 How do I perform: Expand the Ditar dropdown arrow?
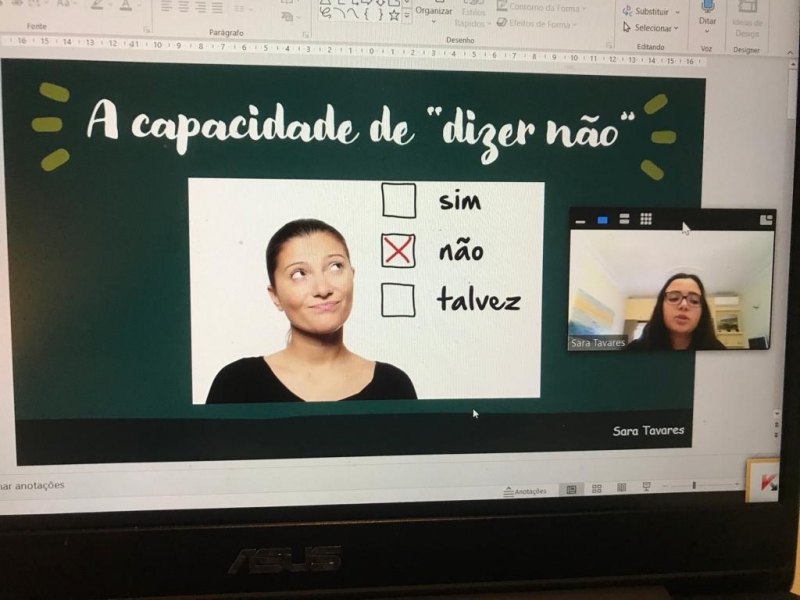707,31
